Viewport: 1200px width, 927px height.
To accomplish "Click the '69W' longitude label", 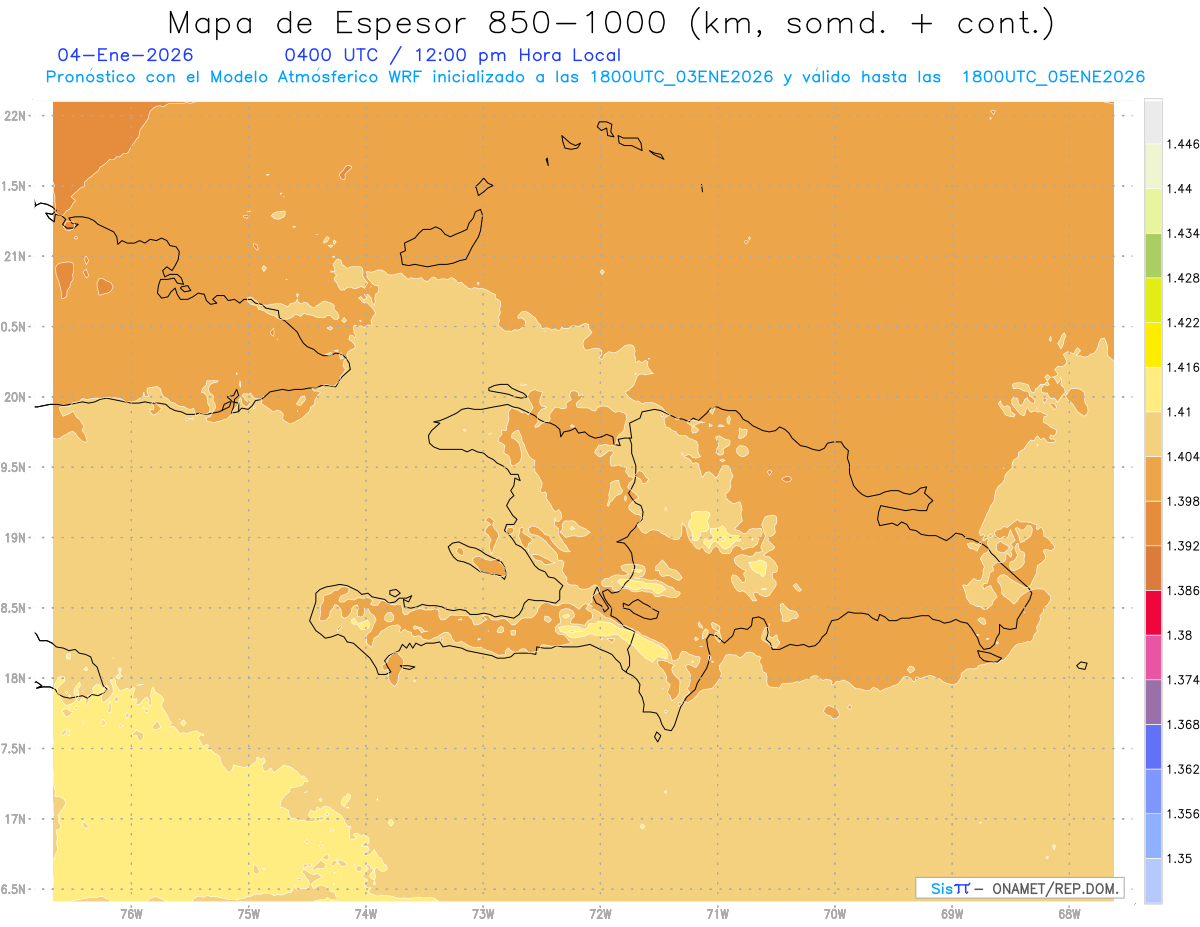I will click(x=952, y=913).
